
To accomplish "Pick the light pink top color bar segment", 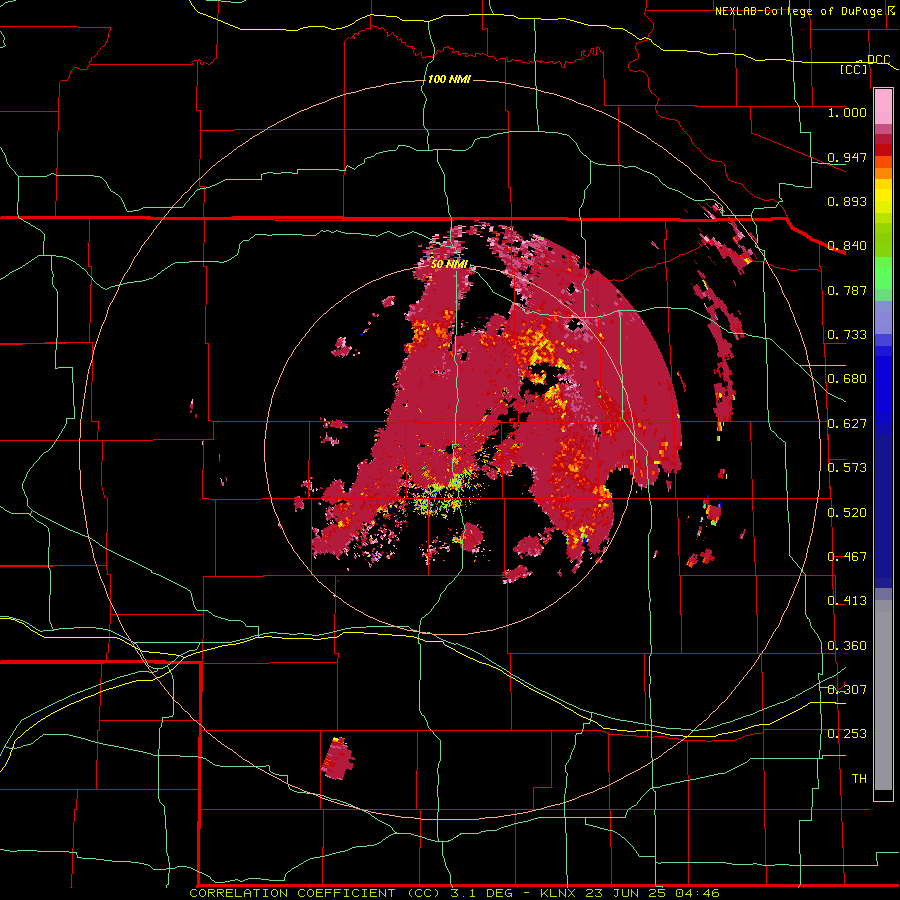I will point(883,106).
